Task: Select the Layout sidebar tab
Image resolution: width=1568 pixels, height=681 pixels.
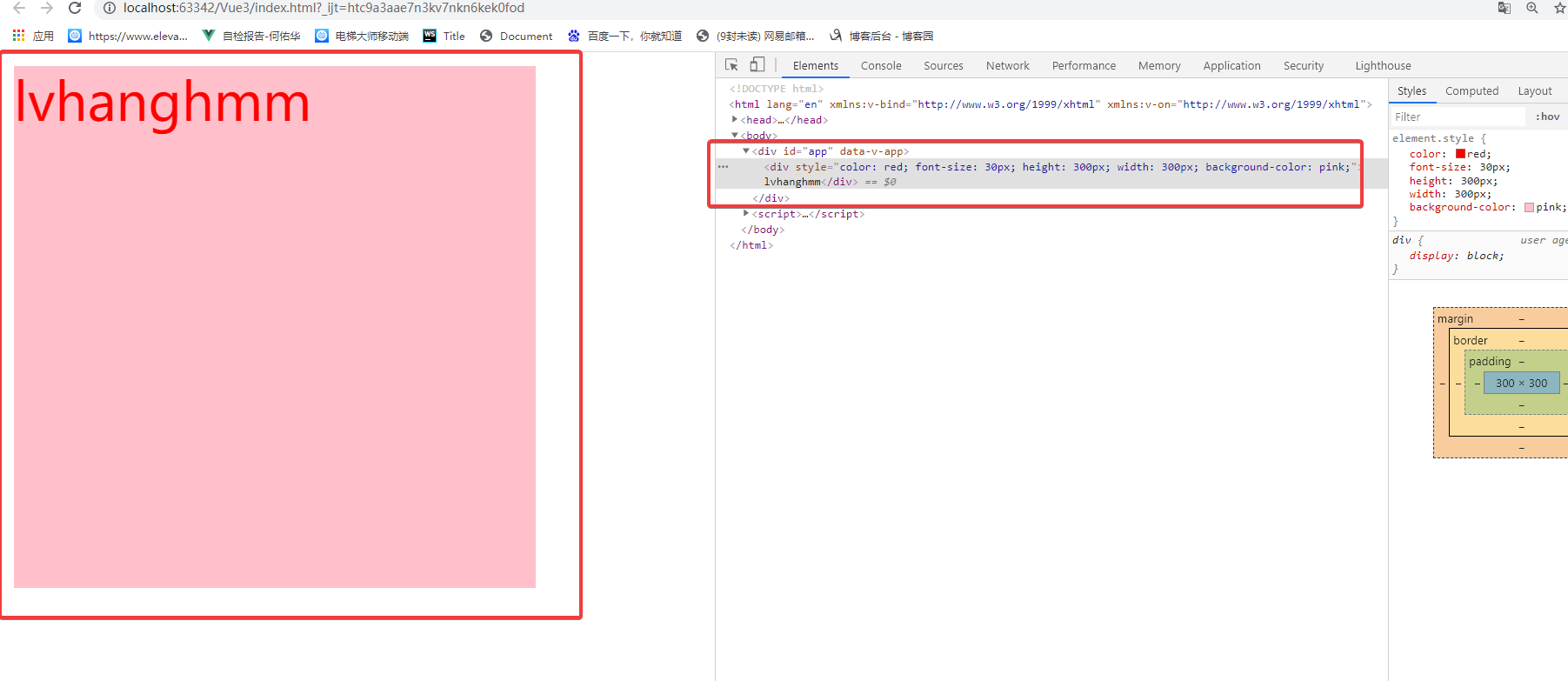Action: [1534, 91]
